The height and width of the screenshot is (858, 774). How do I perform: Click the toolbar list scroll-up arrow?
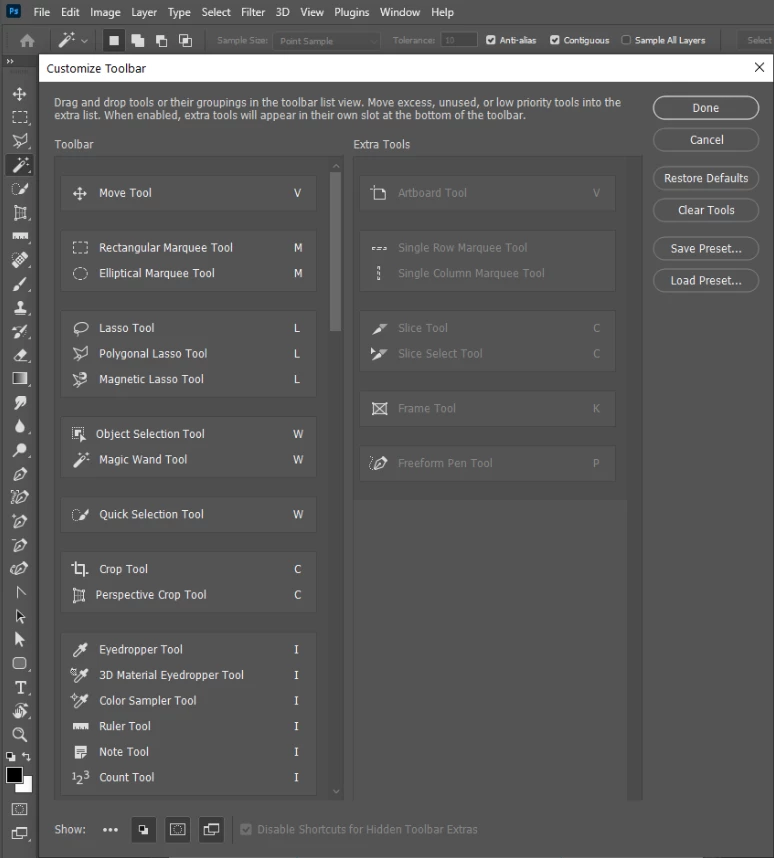click(x=336, y=166)
